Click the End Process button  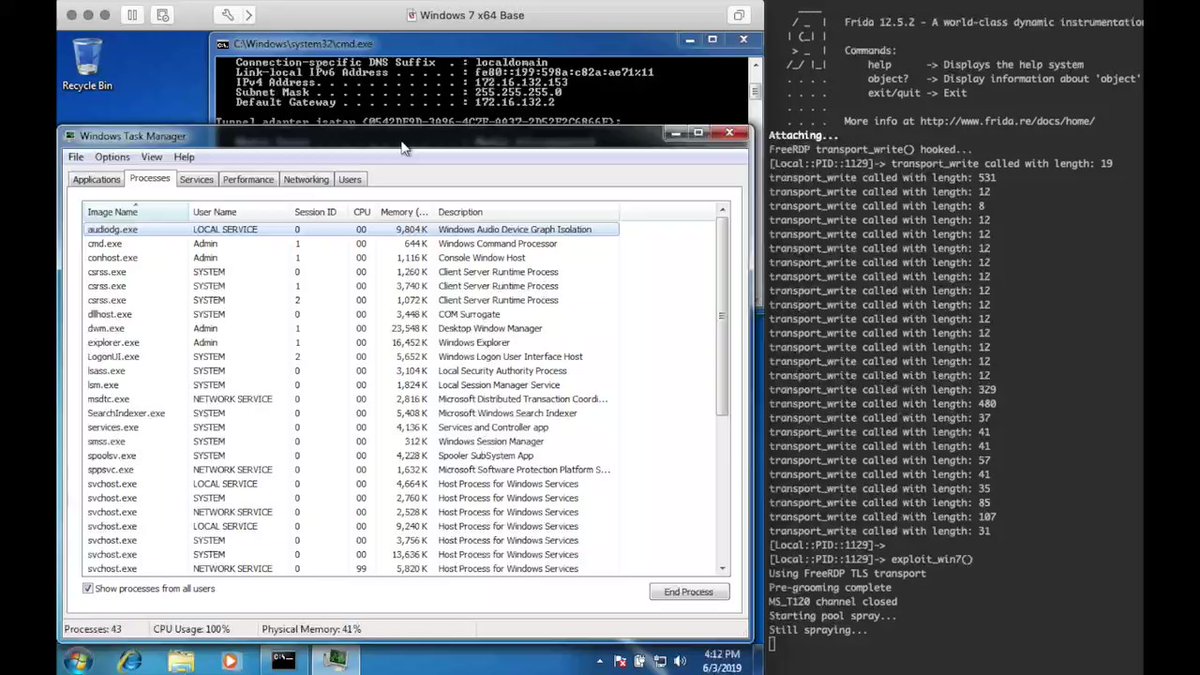689,592
